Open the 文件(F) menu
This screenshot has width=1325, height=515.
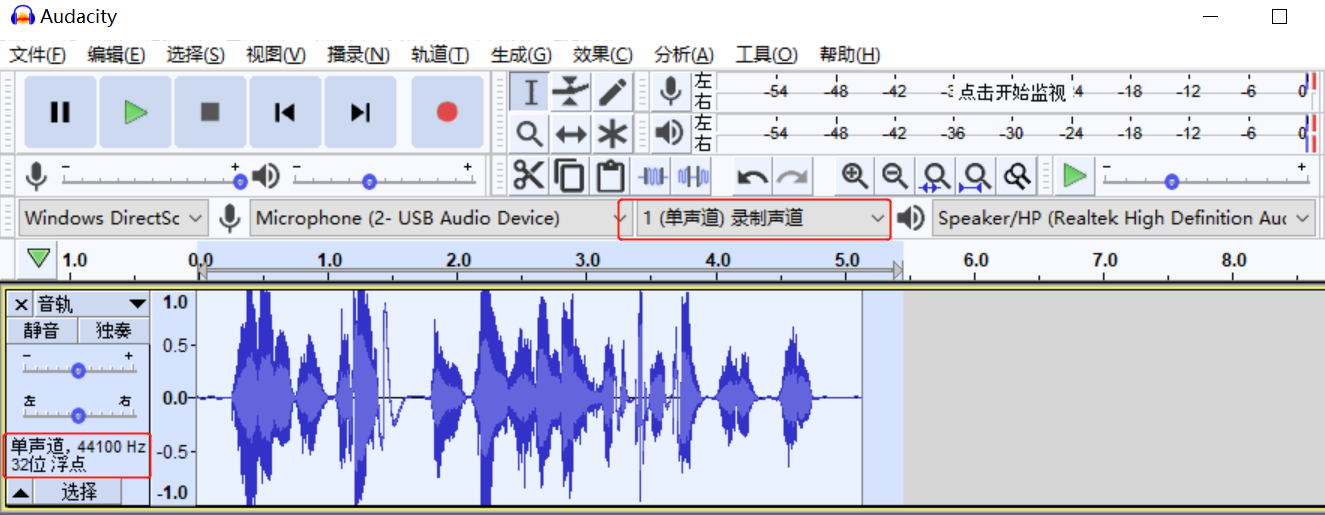click(38, 54)
